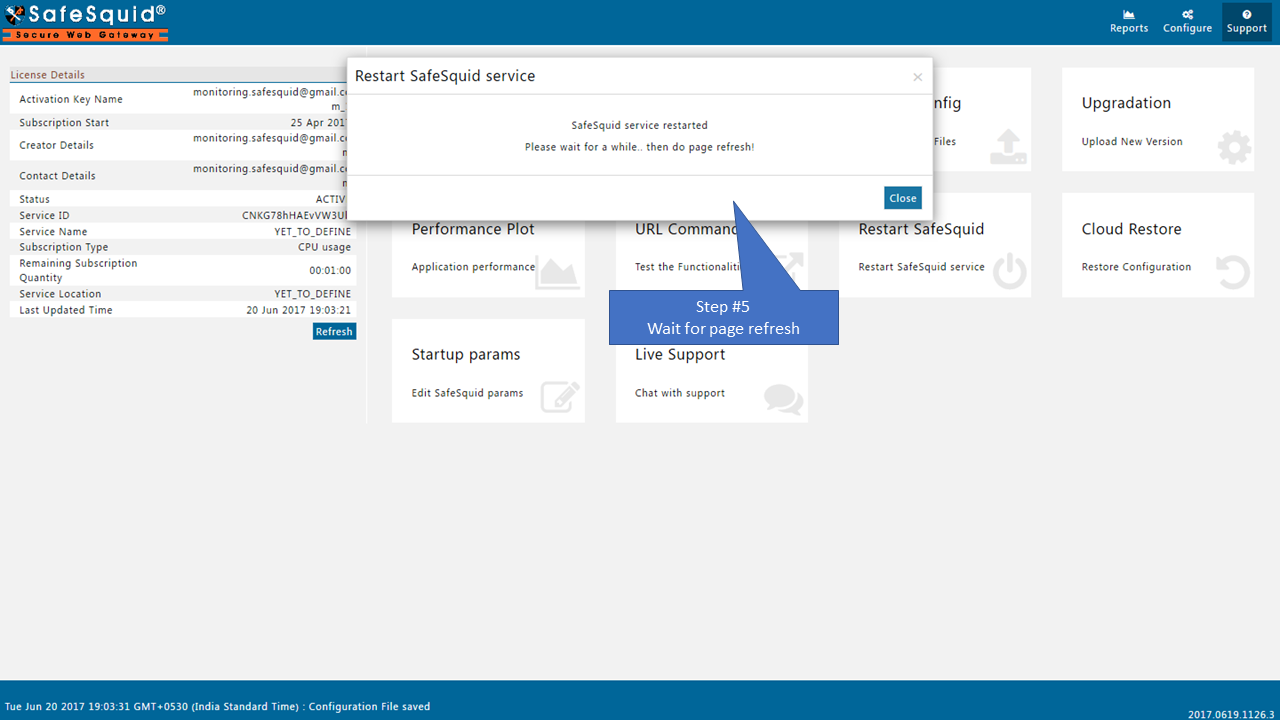Click the Service Name label
The image size is (1280, 720).
[x=53, y=232]
